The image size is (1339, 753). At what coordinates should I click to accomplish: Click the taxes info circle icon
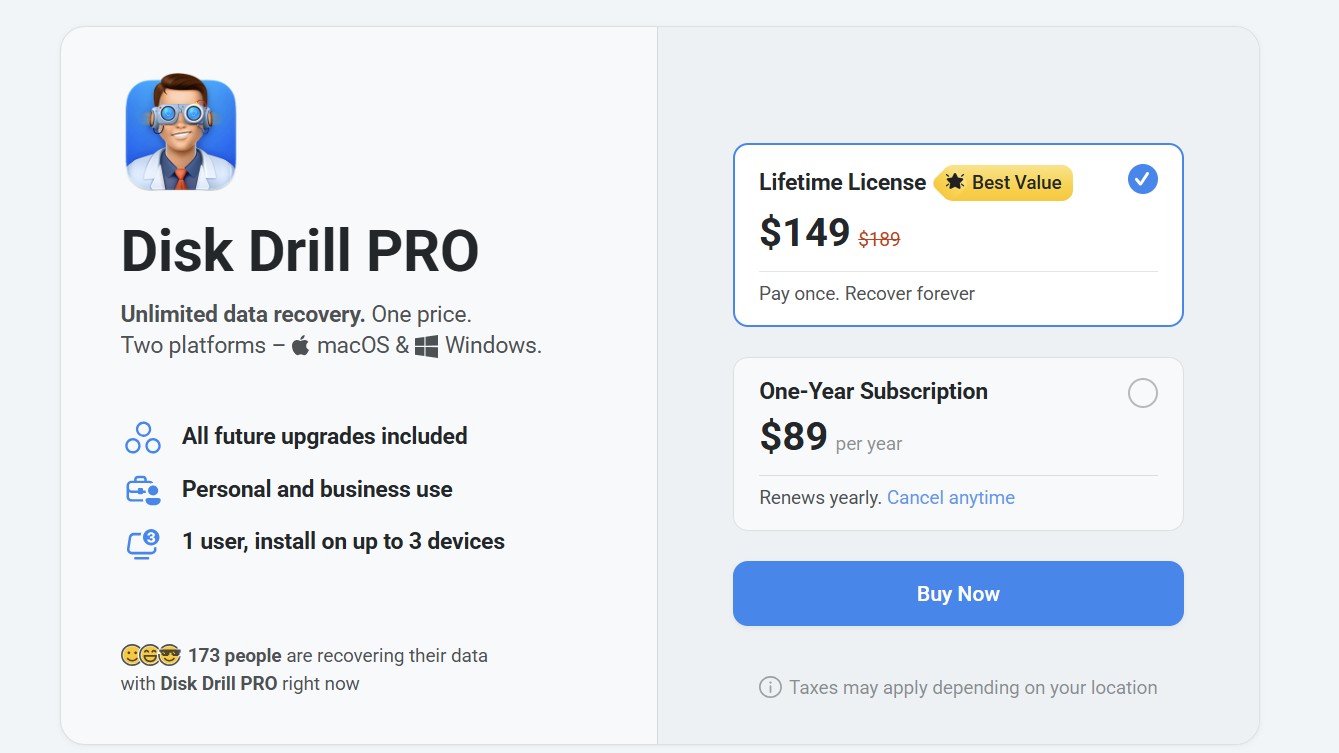tap(770, 688)
